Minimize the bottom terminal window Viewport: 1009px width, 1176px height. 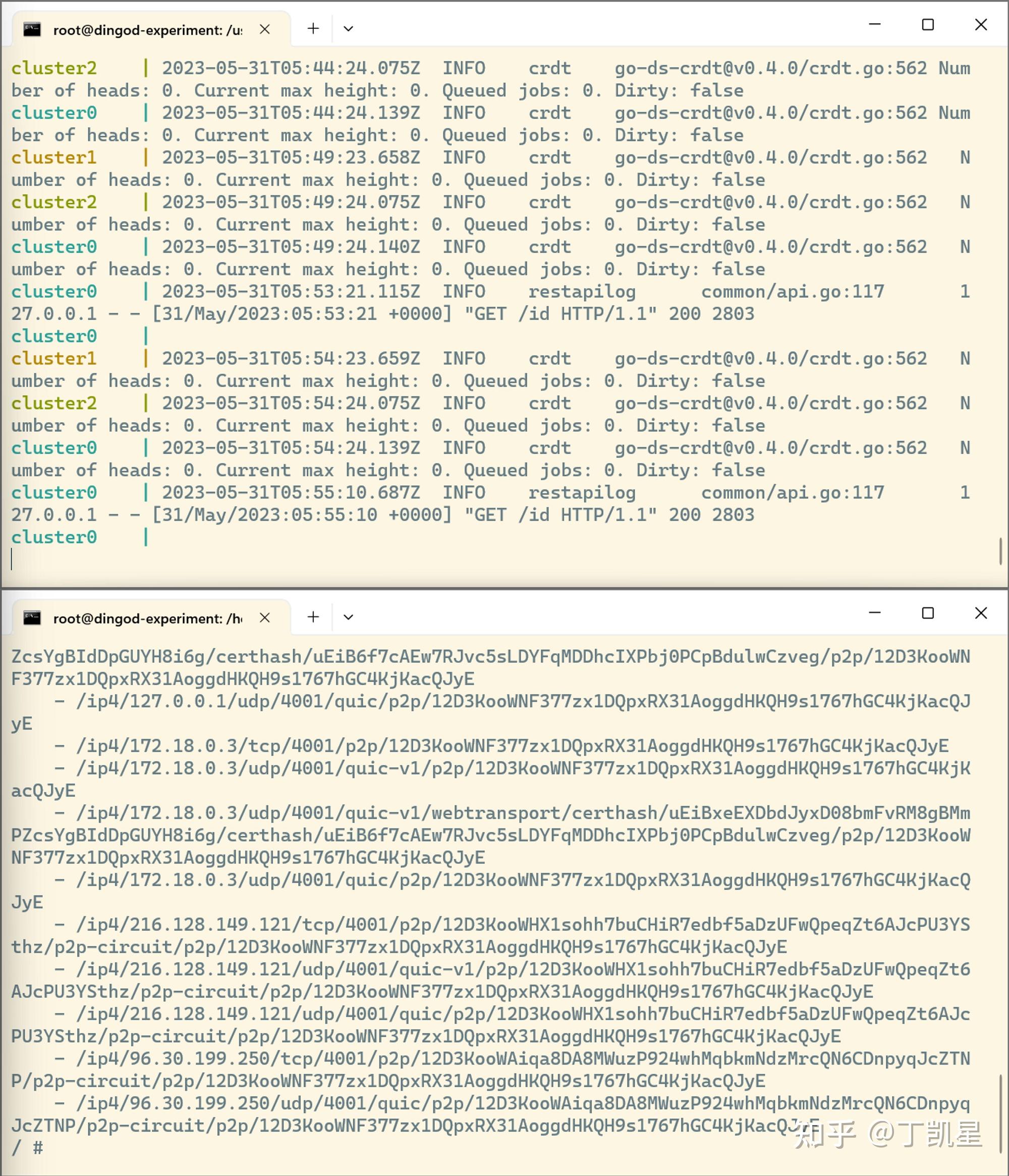coord(874,613)
